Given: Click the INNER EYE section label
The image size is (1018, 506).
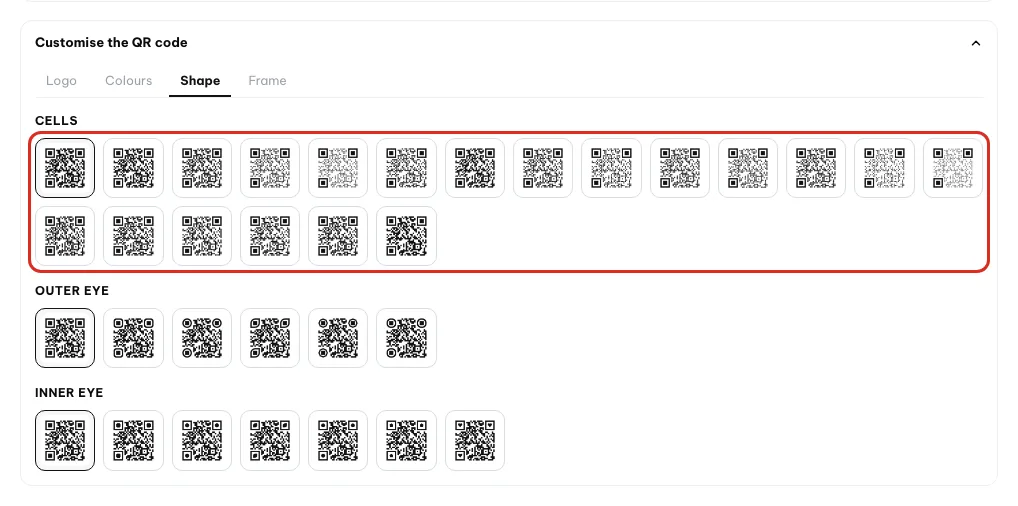Looking at the screenshot, I should (69, 393).
